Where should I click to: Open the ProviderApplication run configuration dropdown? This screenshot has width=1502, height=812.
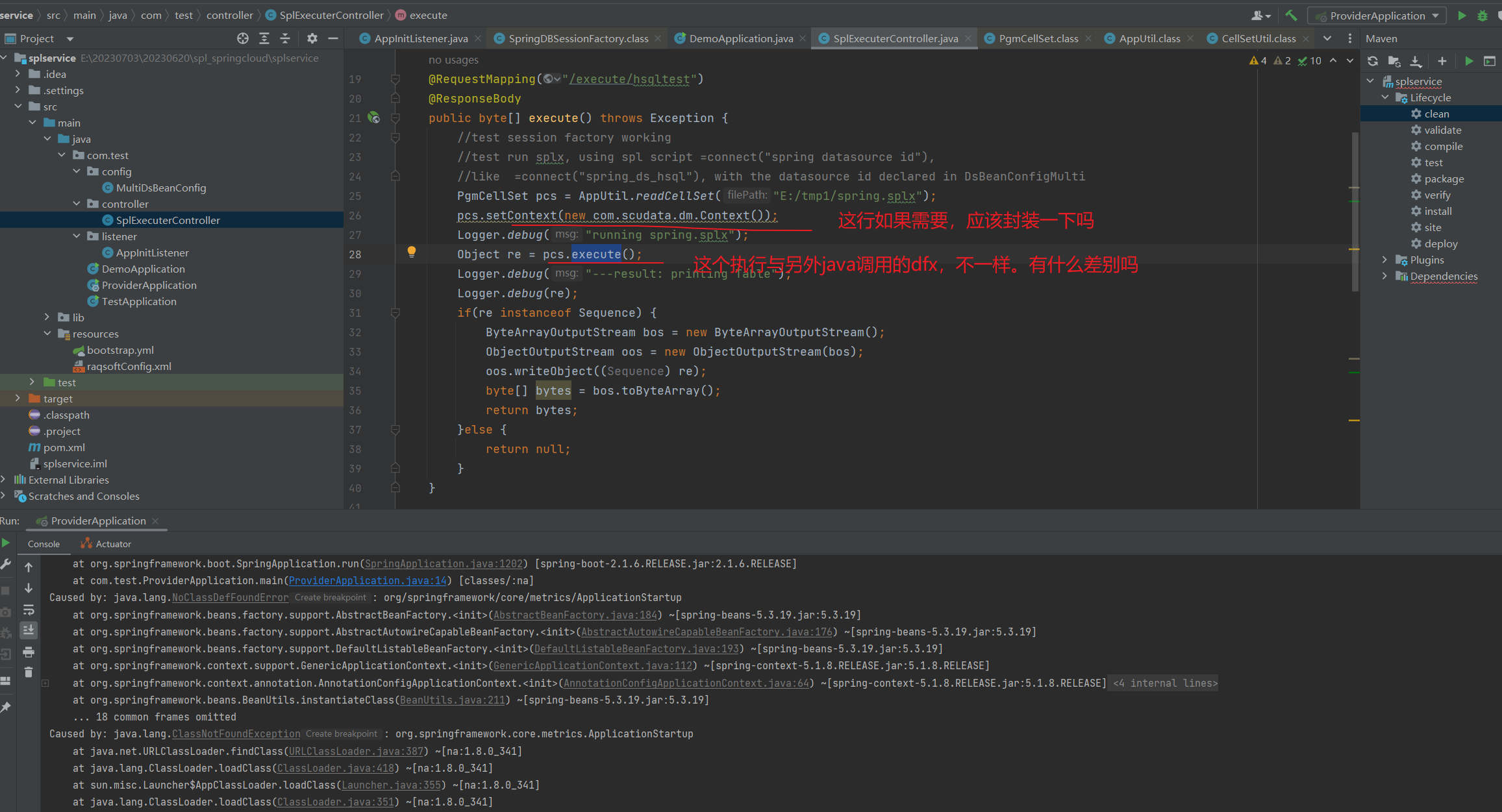(1378, 16)
